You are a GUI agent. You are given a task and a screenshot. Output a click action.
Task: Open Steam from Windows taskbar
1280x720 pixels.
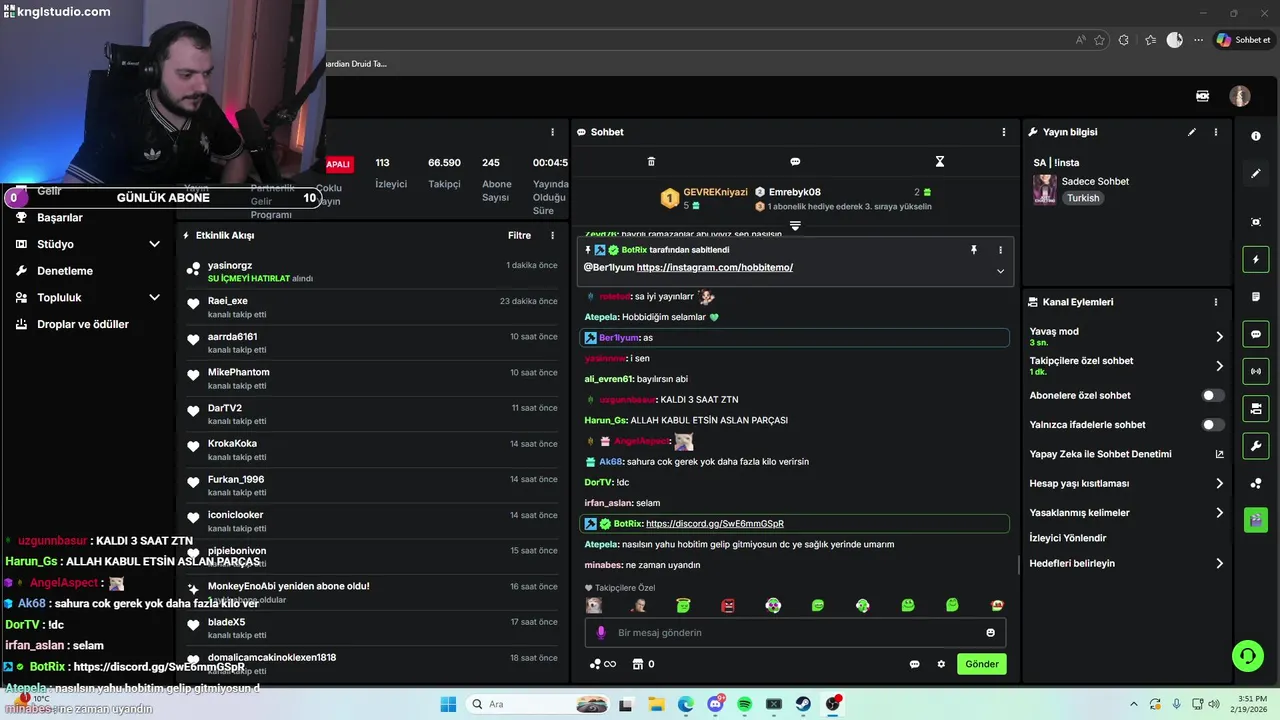tap(803, 704)
